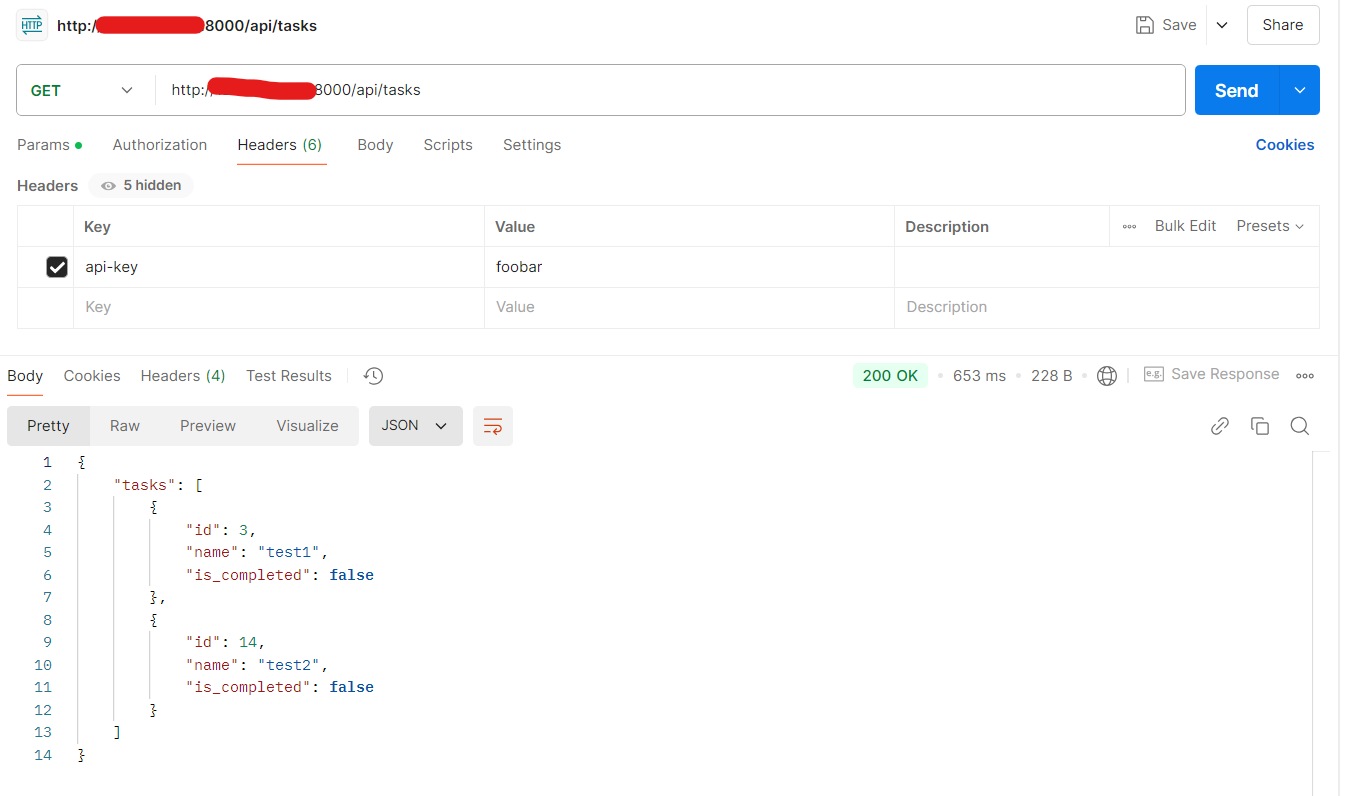This screenshot has width=1347, height=796.
Task: View response Headers (4) tab
Action: tap(183, 376)
